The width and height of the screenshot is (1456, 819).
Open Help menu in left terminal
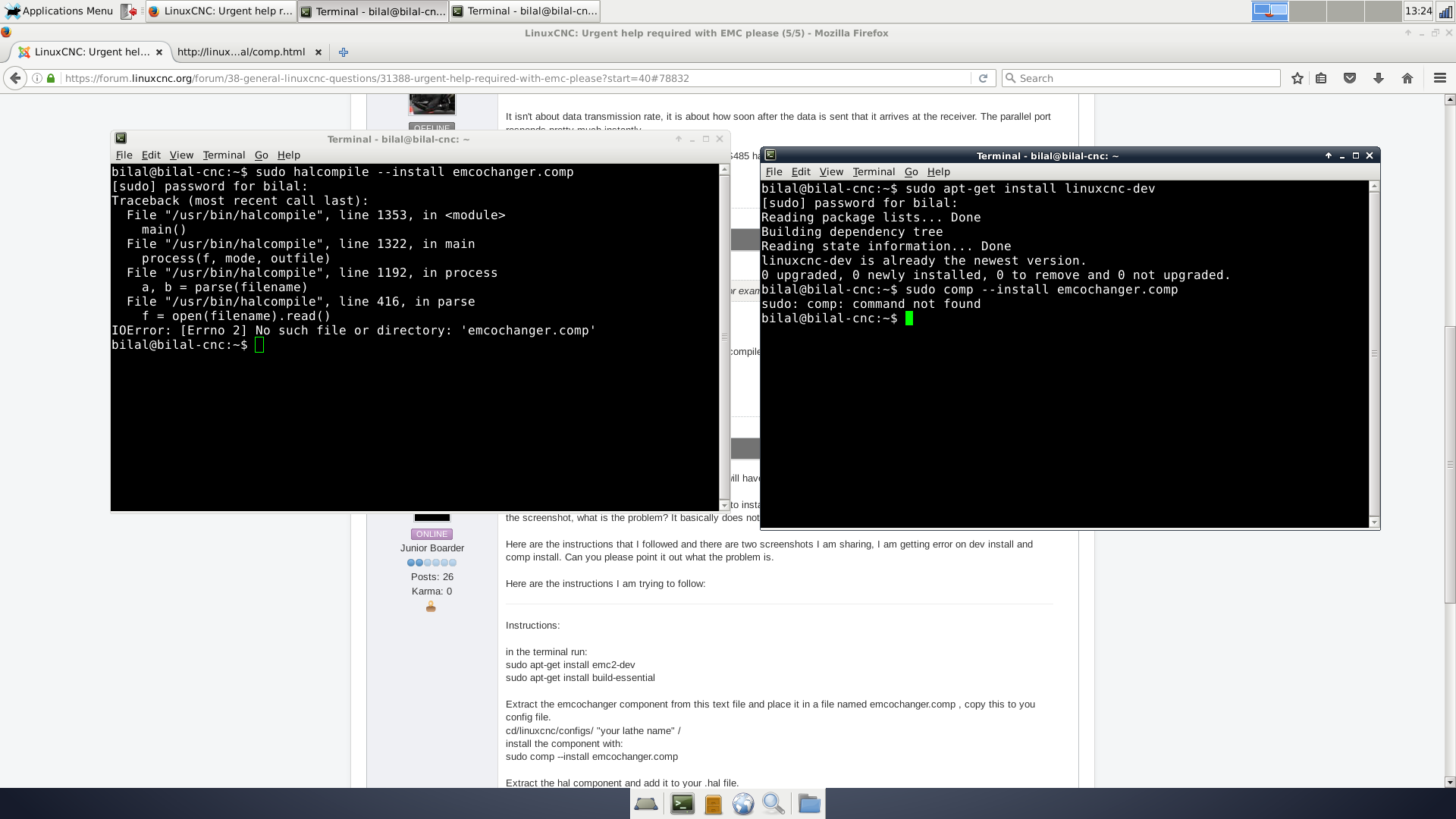(289, 155)
